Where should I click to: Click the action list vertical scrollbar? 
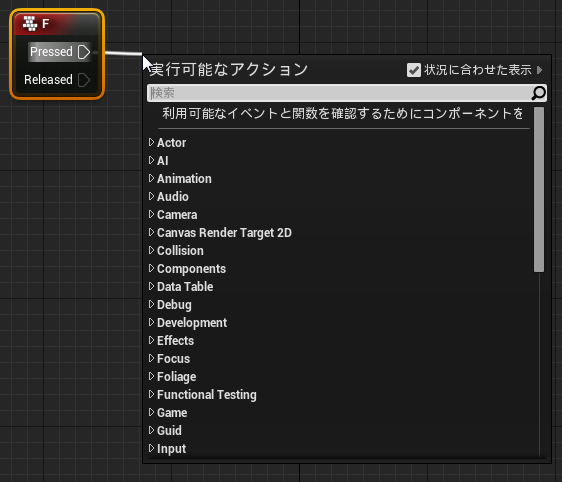(539, 190)
